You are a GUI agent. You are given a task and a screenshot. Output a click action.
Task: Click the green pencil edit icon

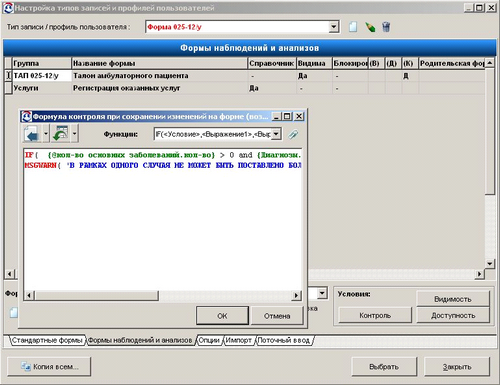point(370,27)
